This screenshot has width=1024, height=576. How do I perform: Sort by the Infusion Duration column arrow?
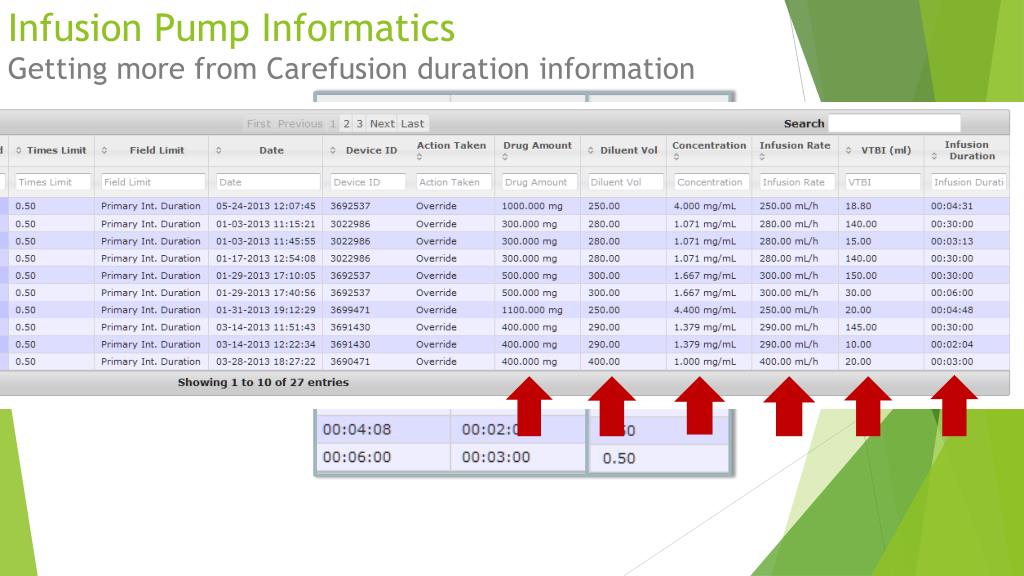[x=934, y=156]
